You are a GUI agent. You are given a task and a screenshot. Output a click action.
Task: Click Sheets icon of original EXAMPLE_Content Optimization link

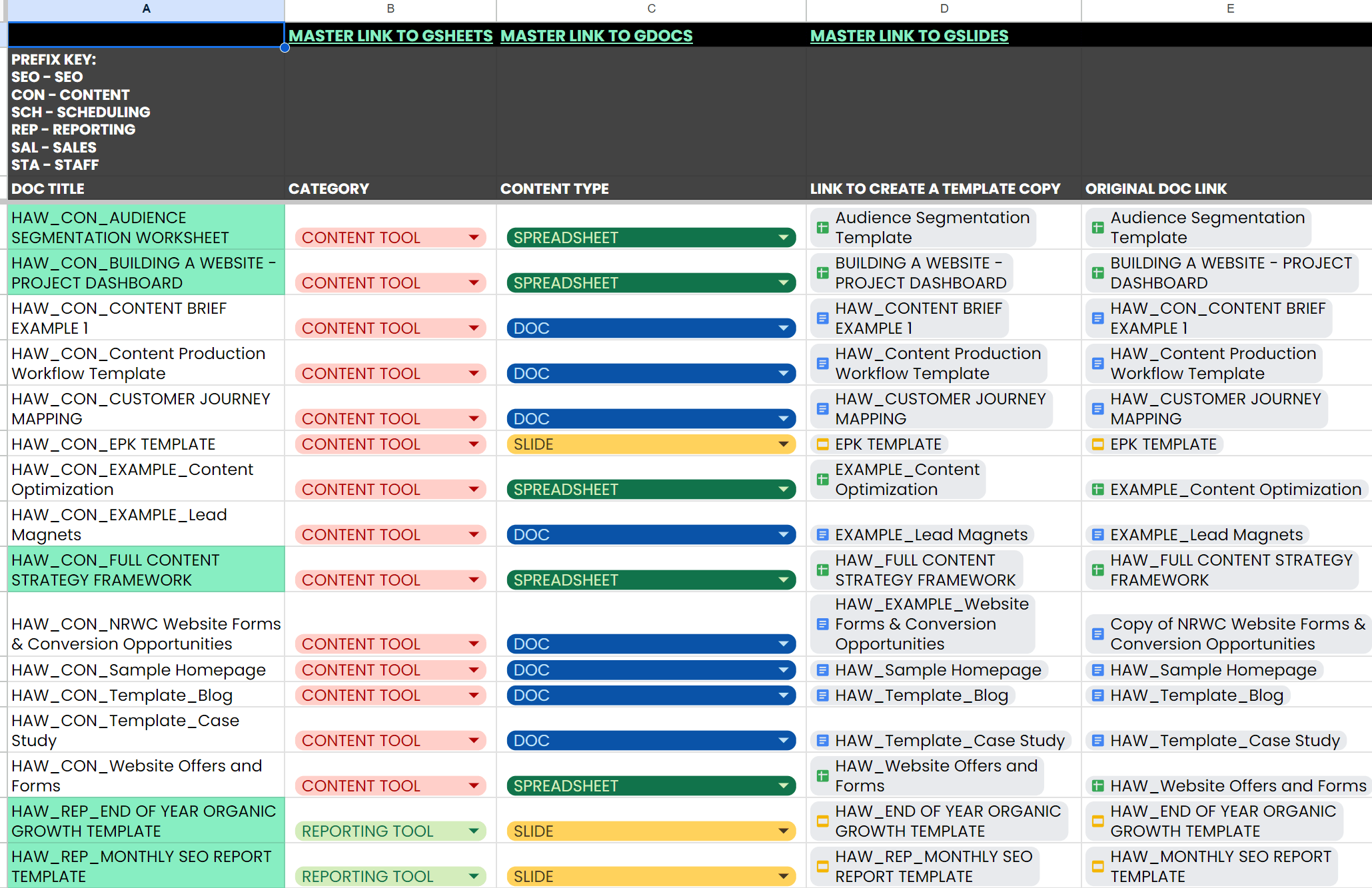point(1098,490)
